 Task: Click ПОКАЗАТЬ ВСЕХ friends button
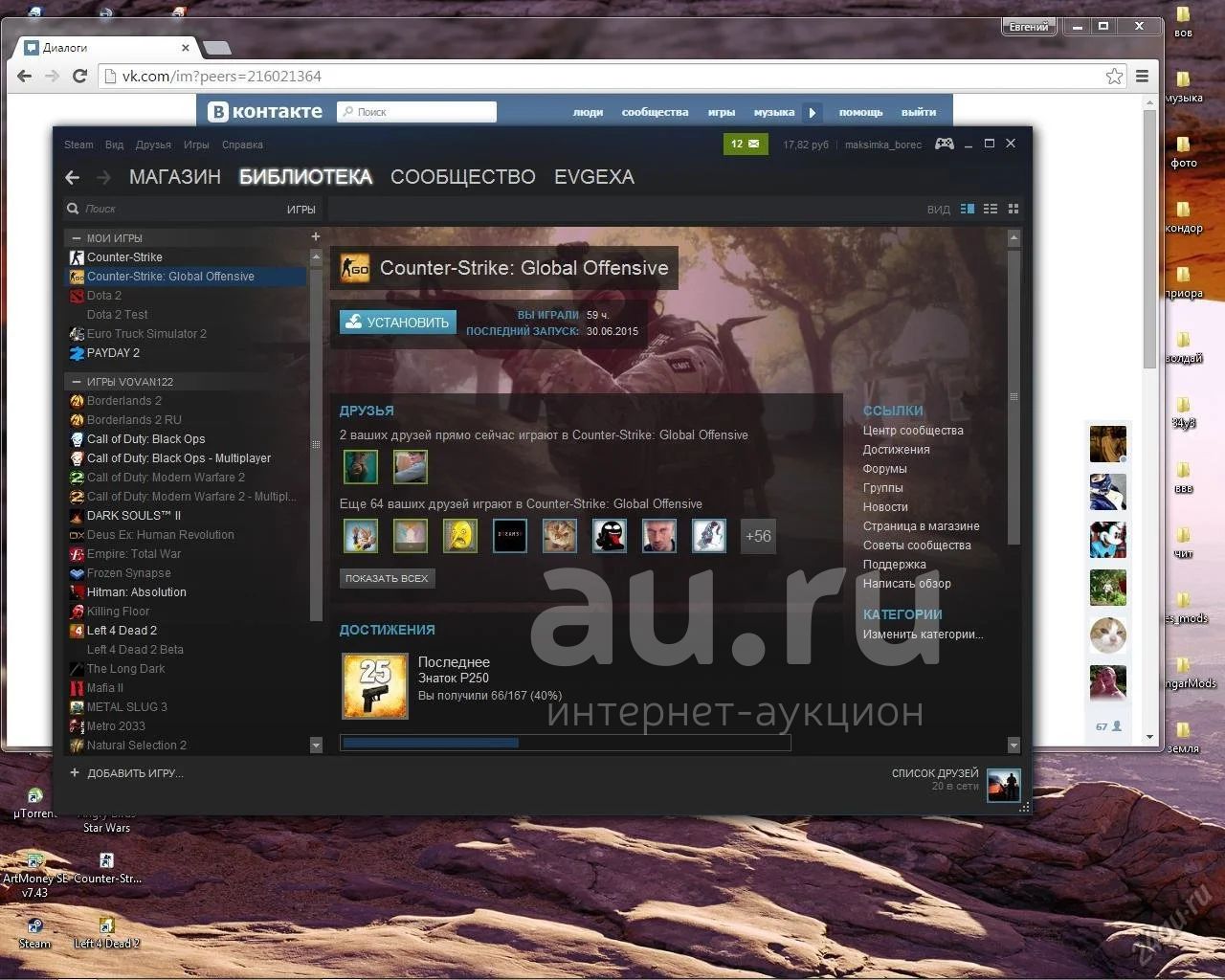[387, 578]
